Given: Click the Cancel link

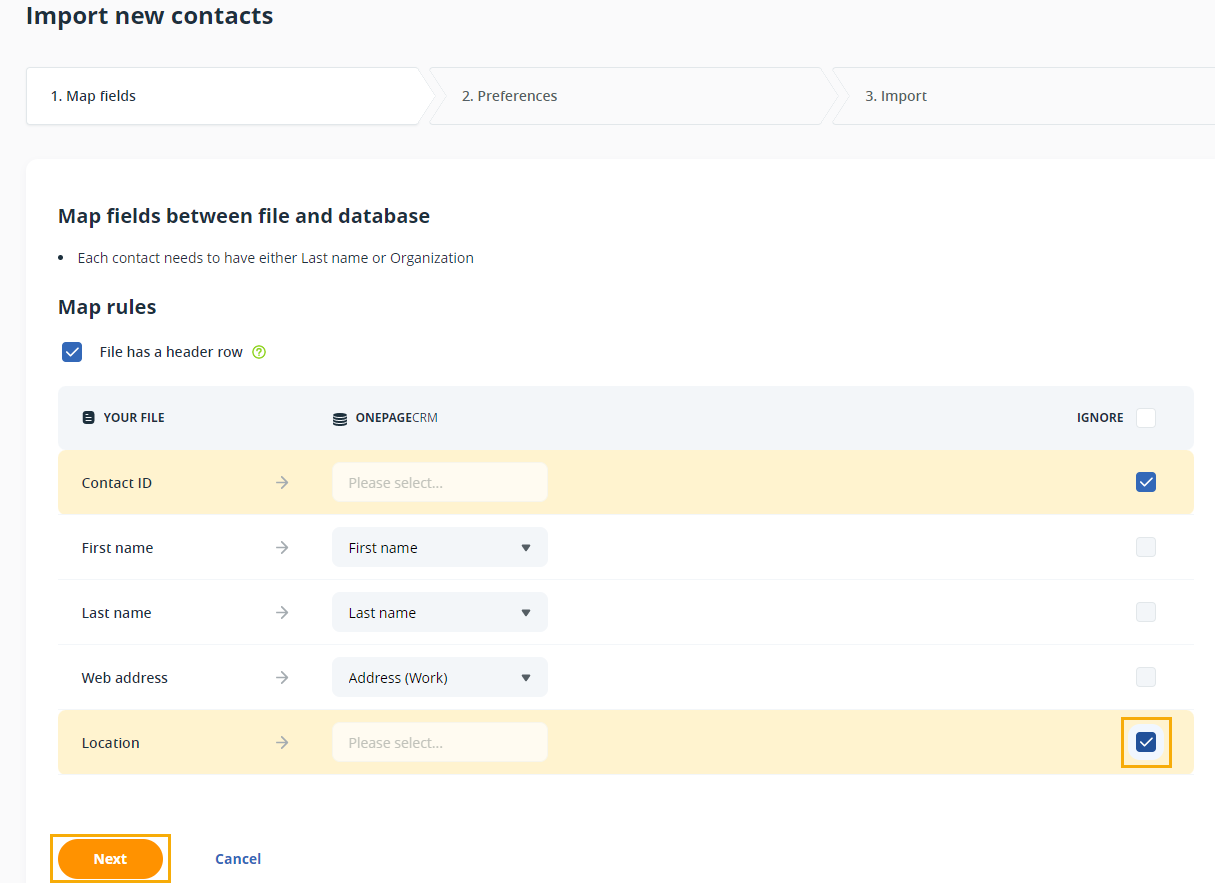Looking at the screenshot, I should click(238, 859).
